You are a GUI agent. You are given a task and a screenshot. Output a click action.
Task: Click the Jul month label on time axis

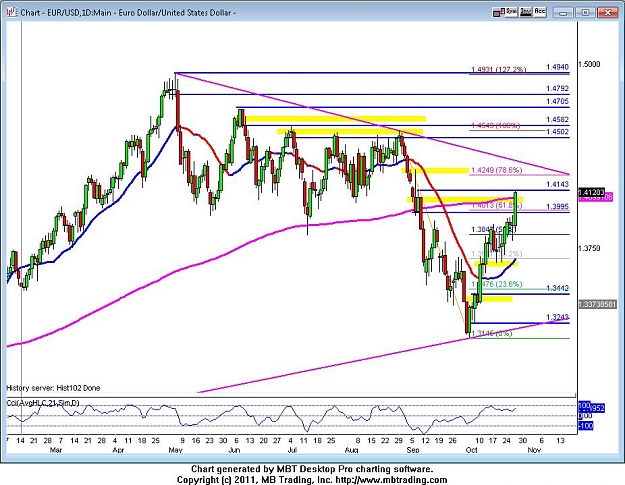[x=292, y=450]
